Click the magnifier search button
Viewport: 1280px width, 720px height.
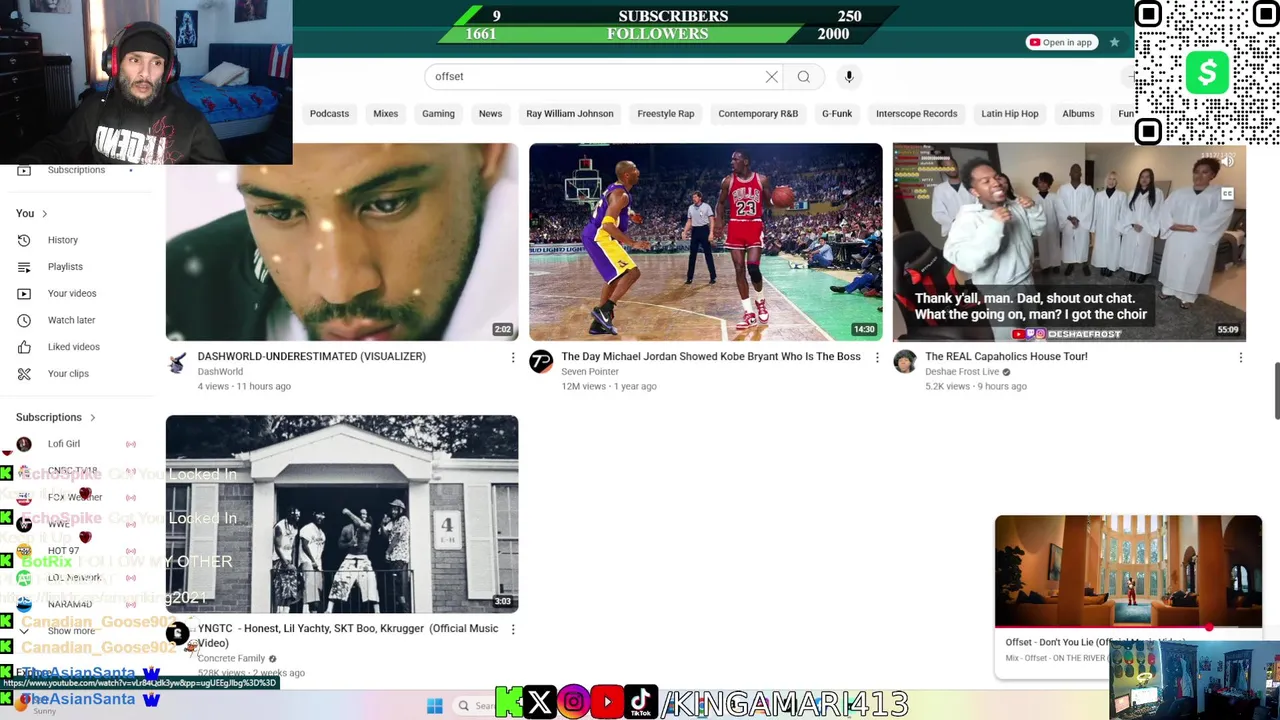pos(803,77)
